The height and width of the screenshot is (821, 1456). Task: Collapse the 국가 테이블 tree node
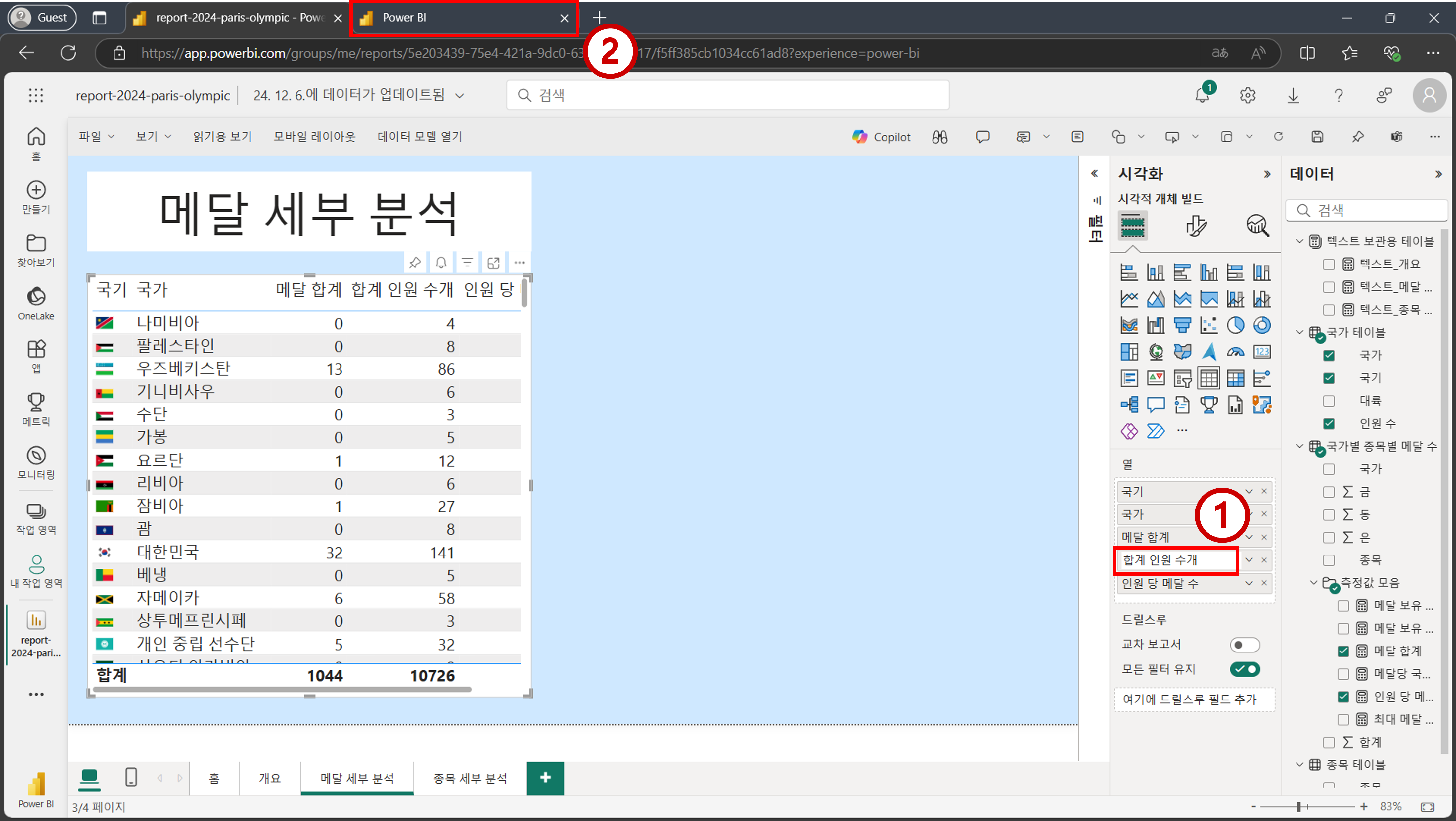1299,332
